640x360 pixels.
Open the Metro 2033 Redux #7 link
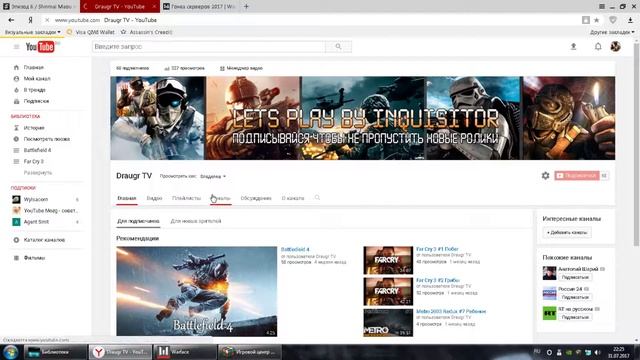(x=451, y=311)
